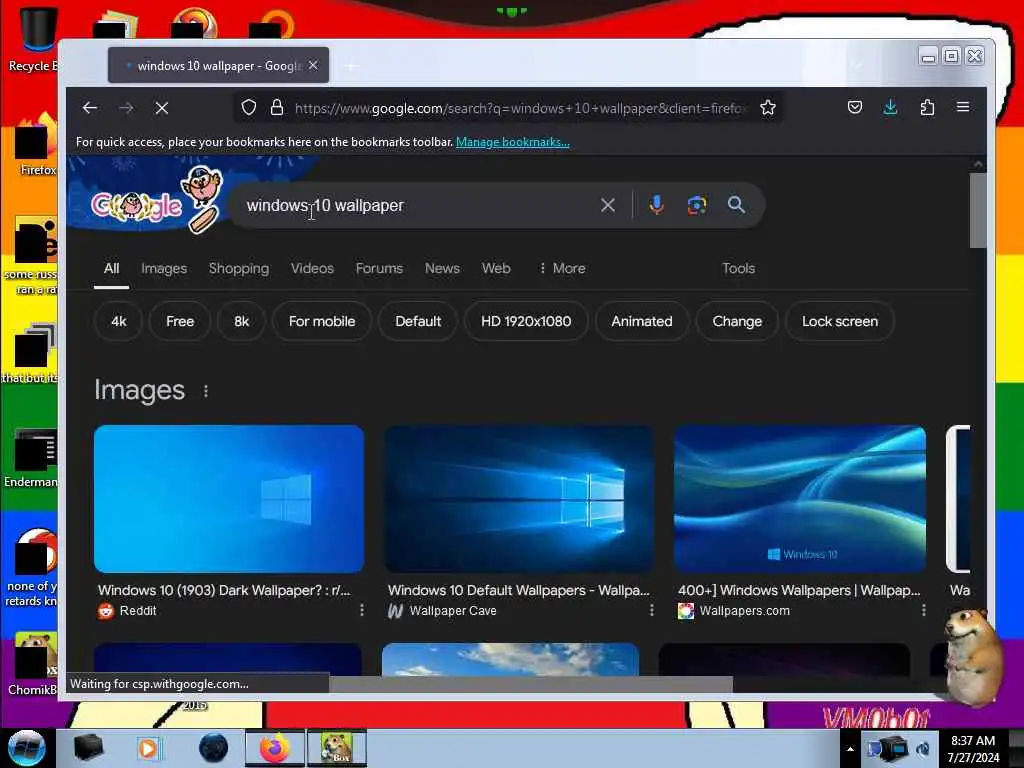Image resolution: width=1024 pixels, height=768 pixels.
Task: Open the blue waves Windows 10 thumbnail
Action: [x=800, y=499]
